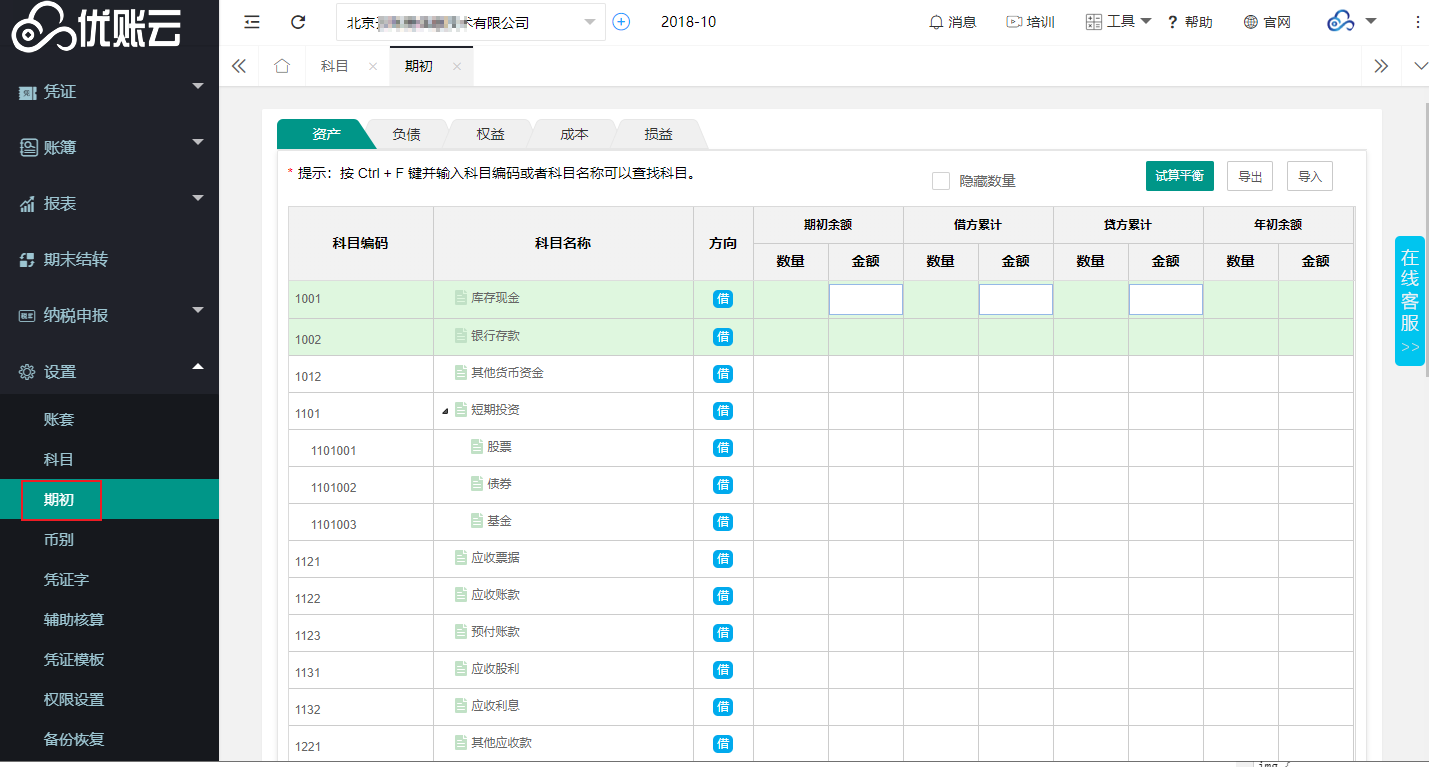Image resolution: width=1429 pixels, height=767 pixels.
Task: Click the 试算平衡 button
Action: pyautogui.click(x=1180, y=176)
